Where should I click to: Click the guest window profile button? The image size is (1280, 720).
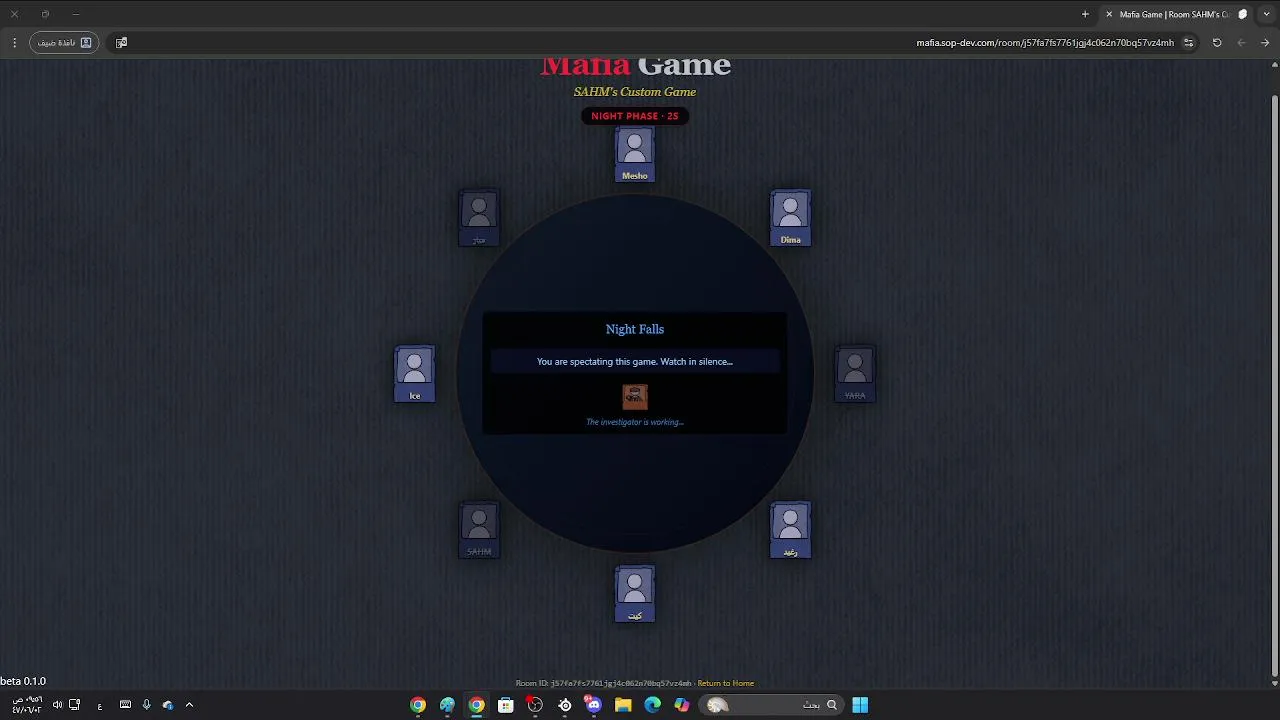pos(64,43)
